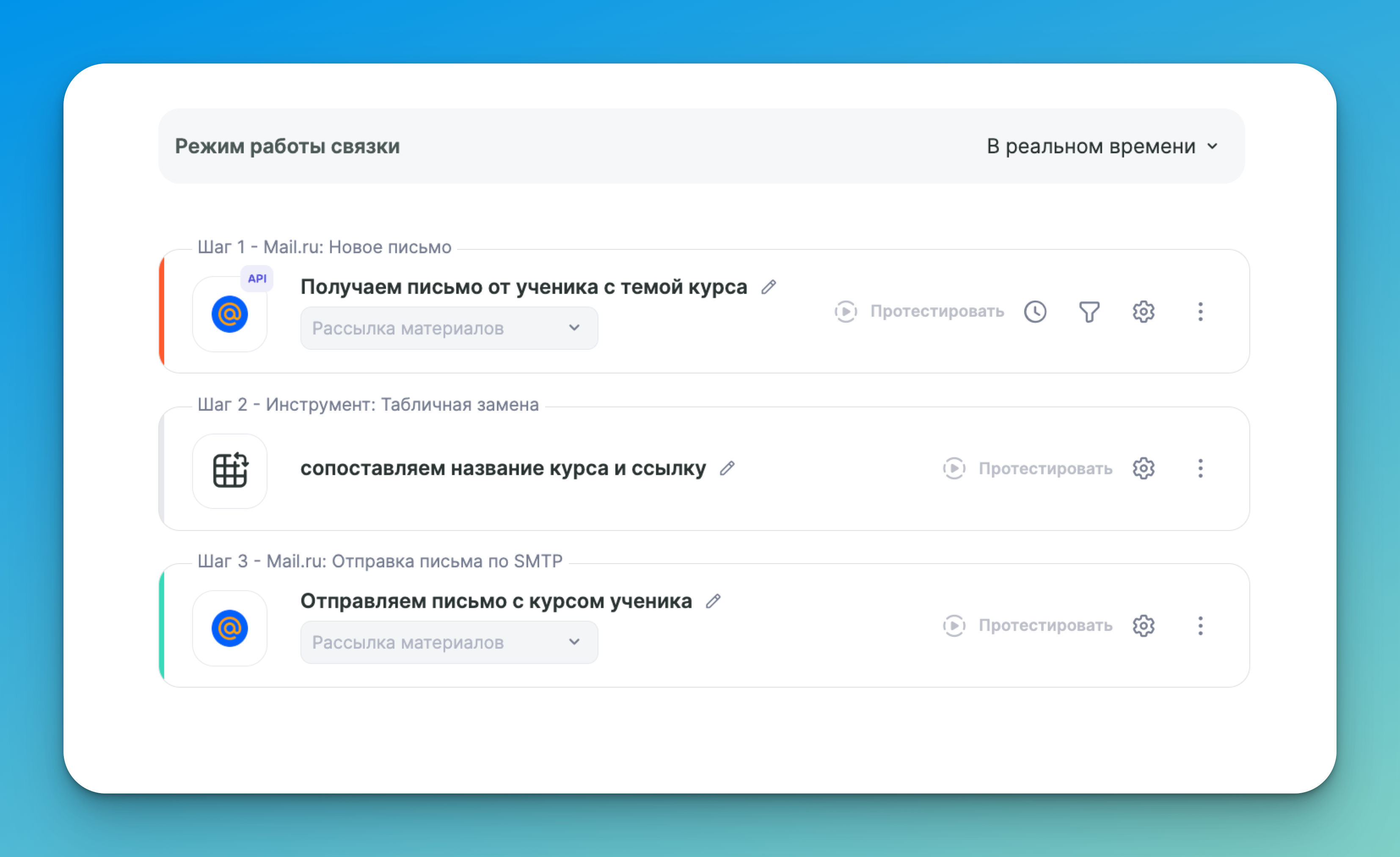Image resolution: width=1400 pixels, height=857 pixels.
Task: Rename step 2 using pencil icon
Action: [x=727, y=468]
